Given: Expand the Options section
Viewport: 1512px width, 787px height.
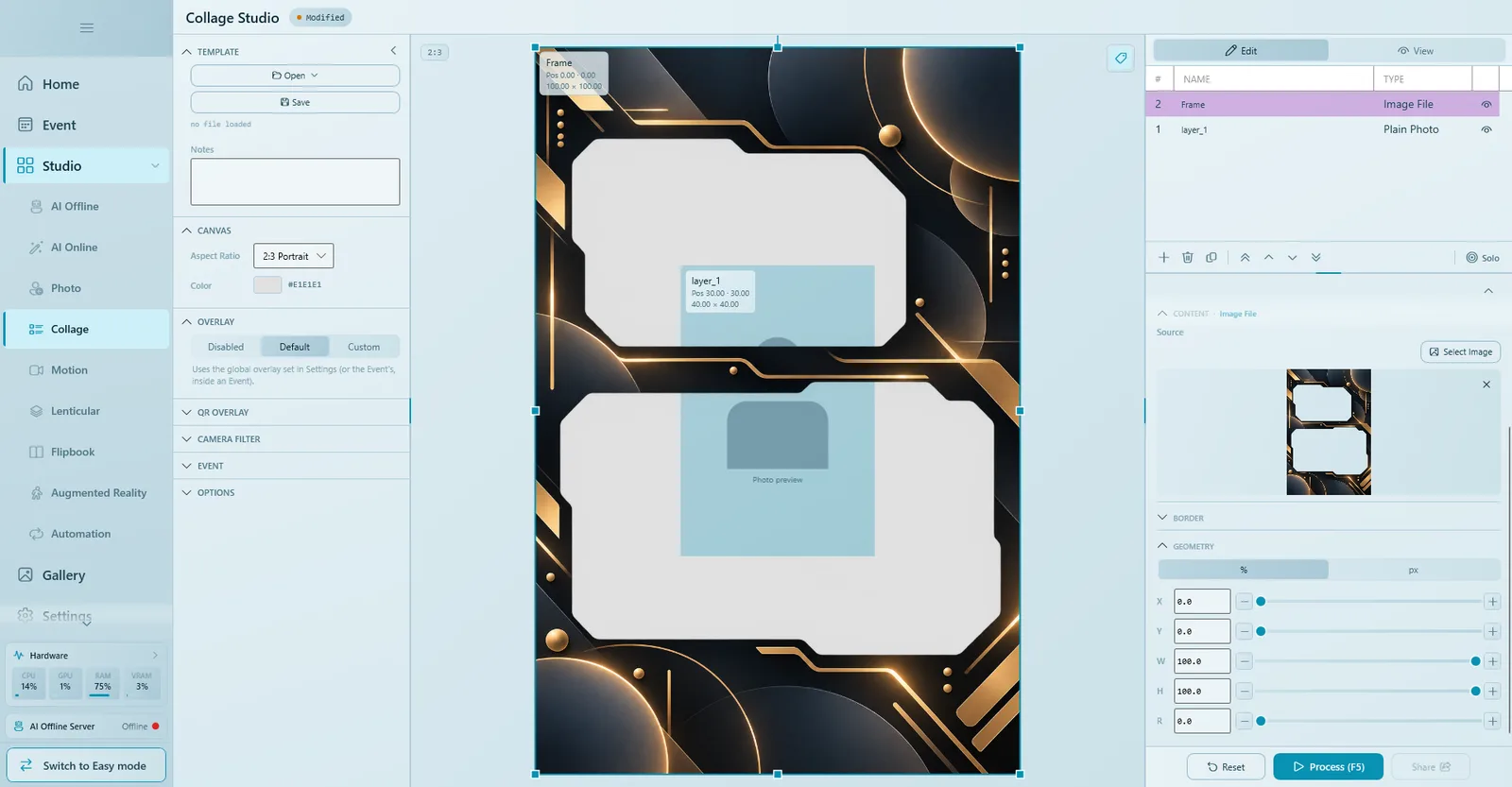Looking at the screenshot, I should point(293,492).
